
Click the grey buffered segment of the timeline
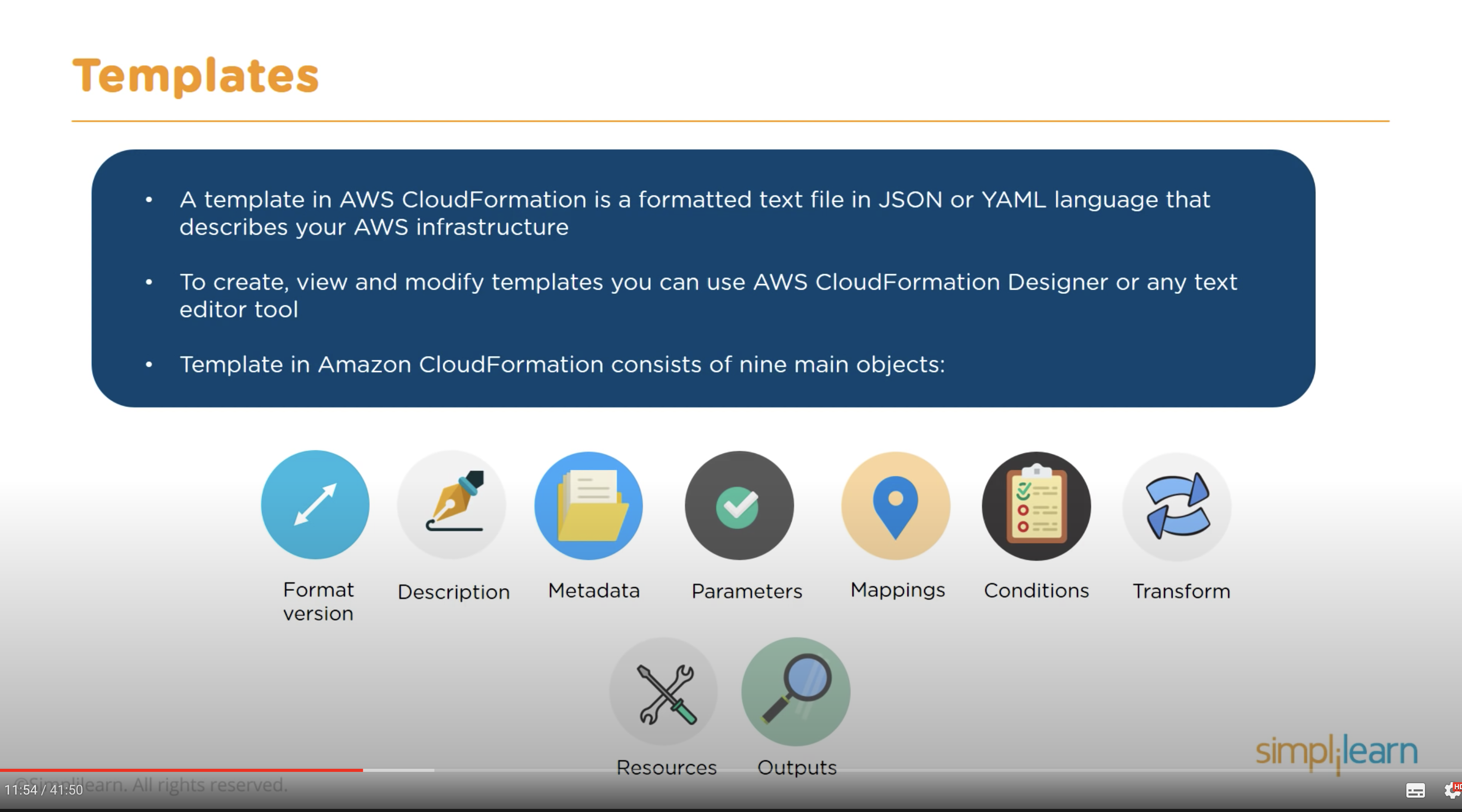pyautogui.click(x=398, y=770)
